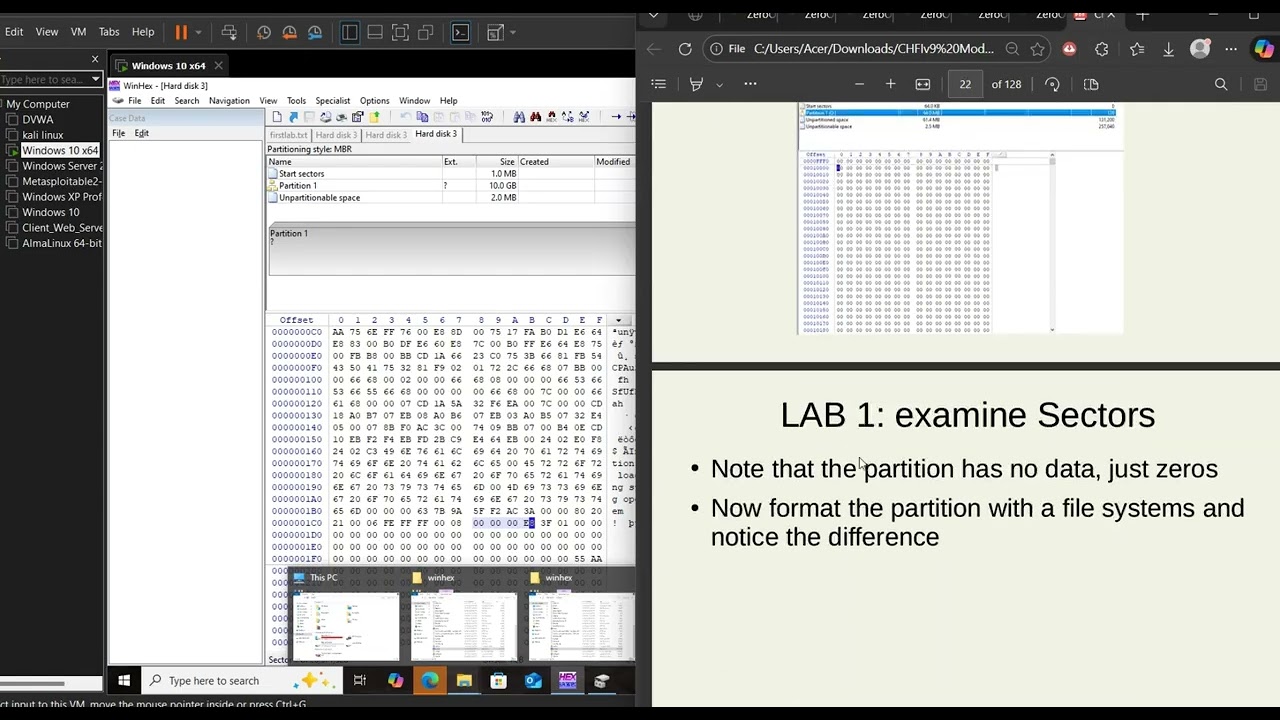
Task: Open Task View on the taskbar
Action: coord(360,681)
